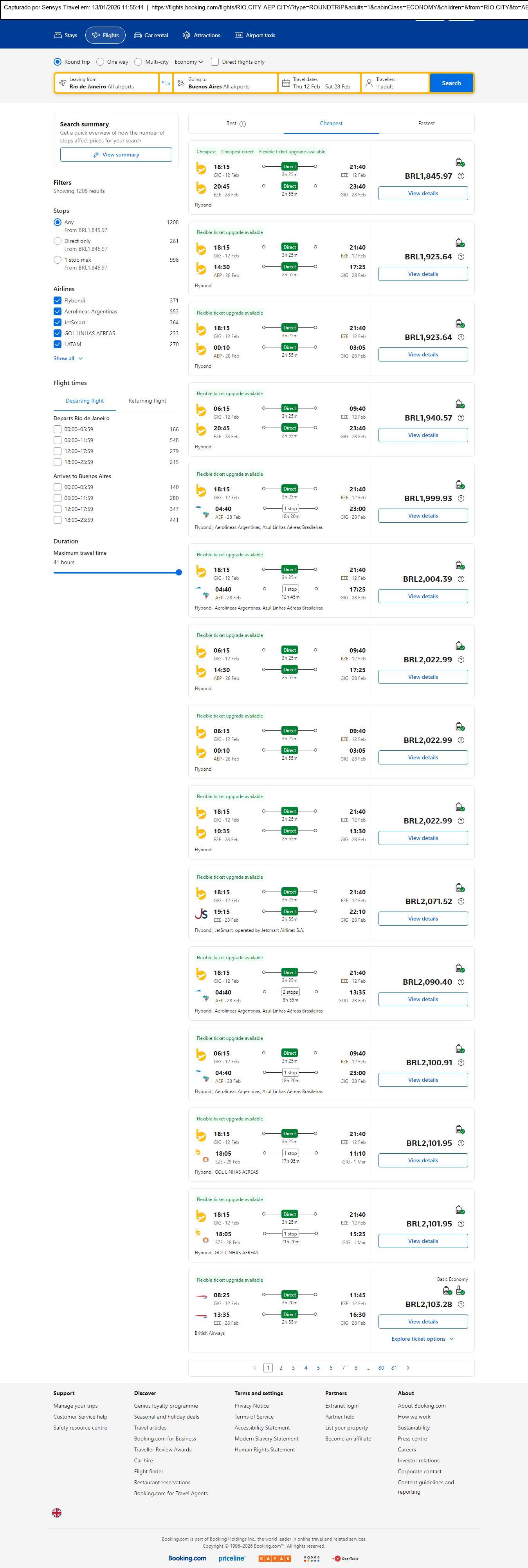Select the One way radio button

101,62
